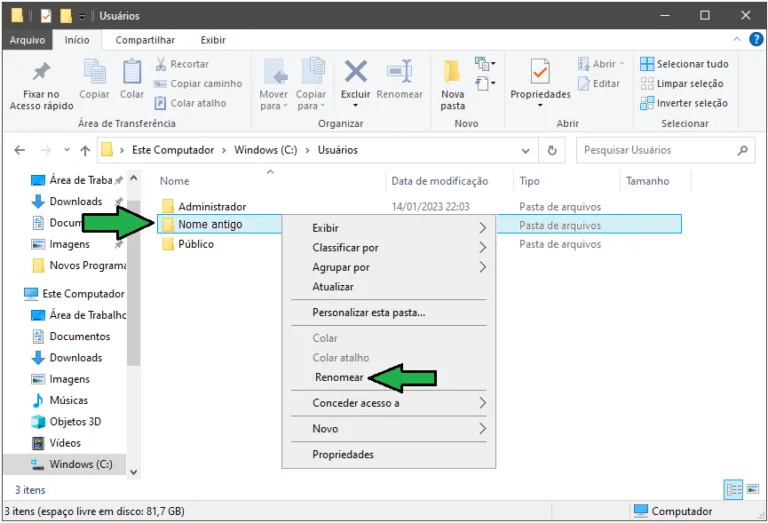The height and width of the screenshot is (523, 768).
Task: Open the Abrir ribbon dropdown
Action: click(x=601, y=64)
